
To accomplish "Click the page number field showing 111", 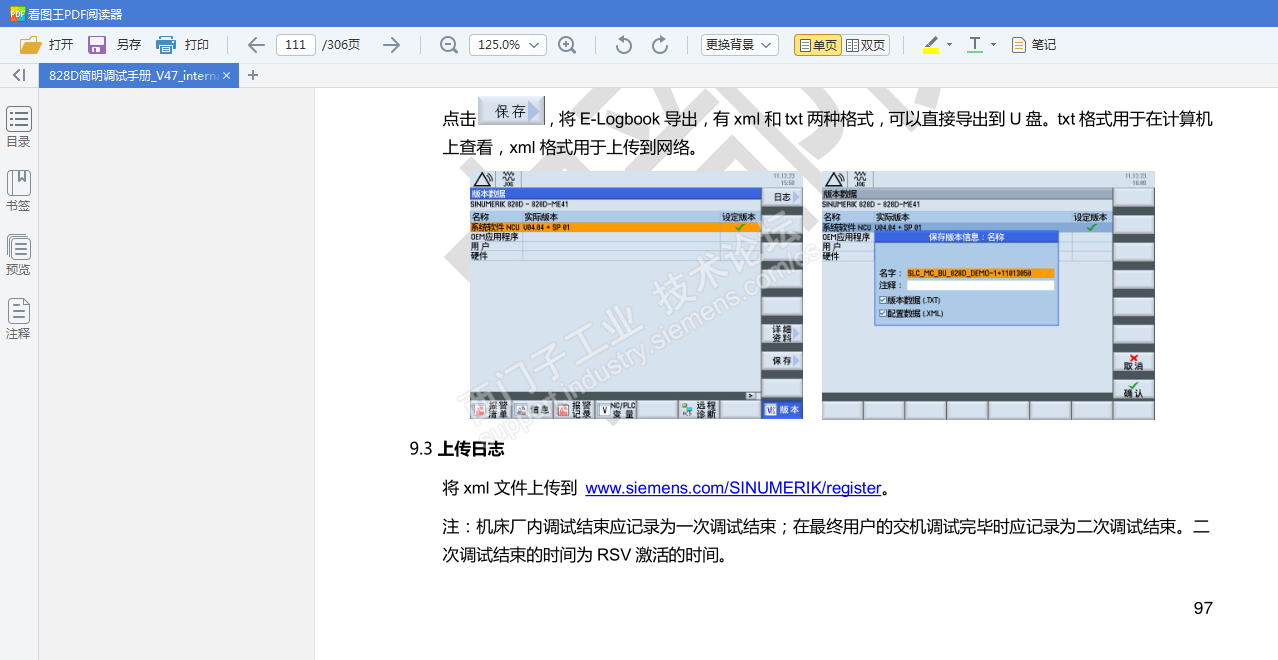I will (x=295, y=45).
